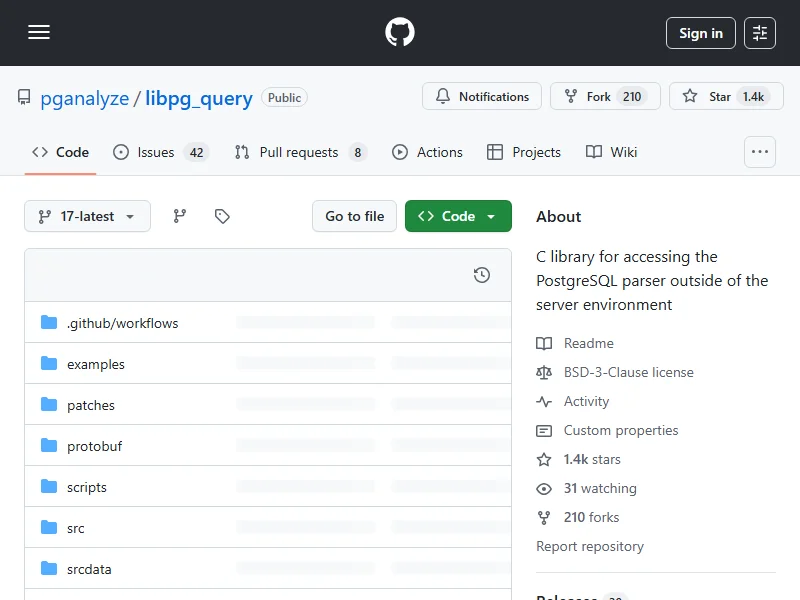
Task: Expand the green Code dropdown
Action: [x=458, y=216]
